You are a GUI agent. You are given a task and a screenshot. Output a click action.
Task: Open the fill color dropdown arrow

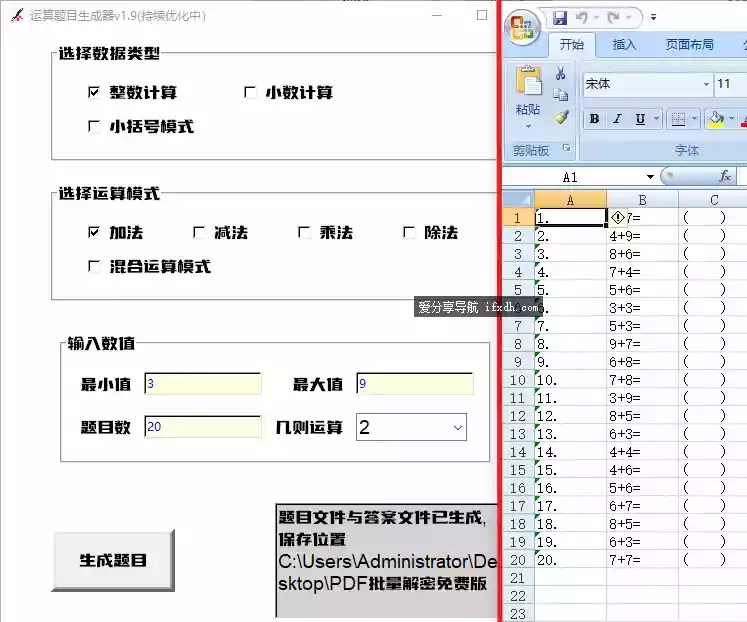[x=731, y=119]
